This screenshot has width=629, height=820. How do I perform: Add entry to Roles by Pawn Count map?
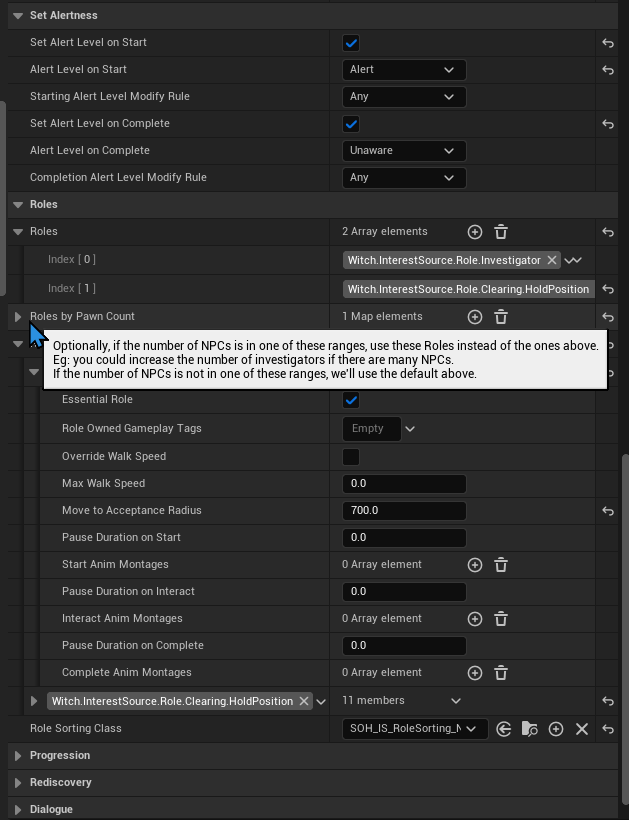tap(475, 317)
